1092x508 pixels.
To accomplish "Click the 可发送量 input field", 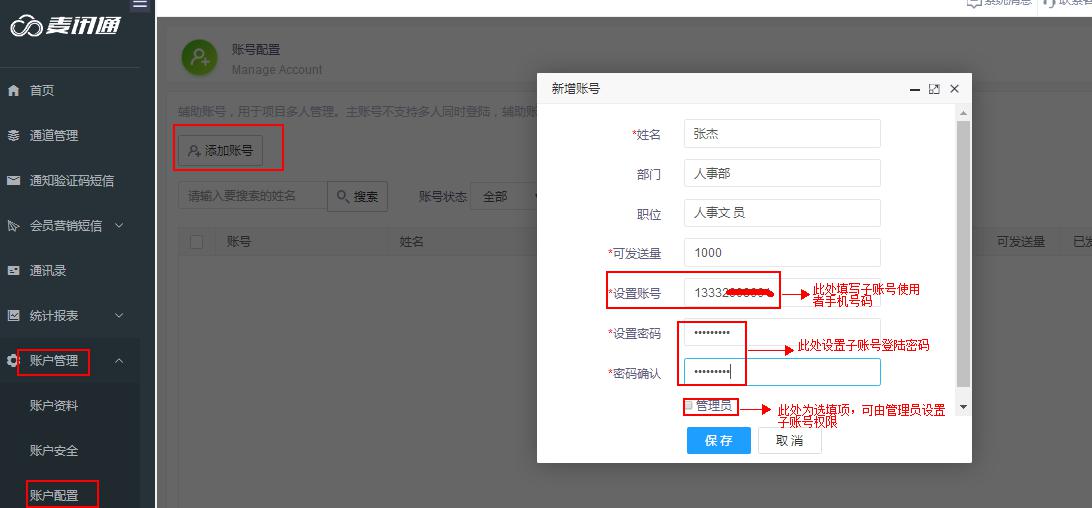I will pos(782,253).
